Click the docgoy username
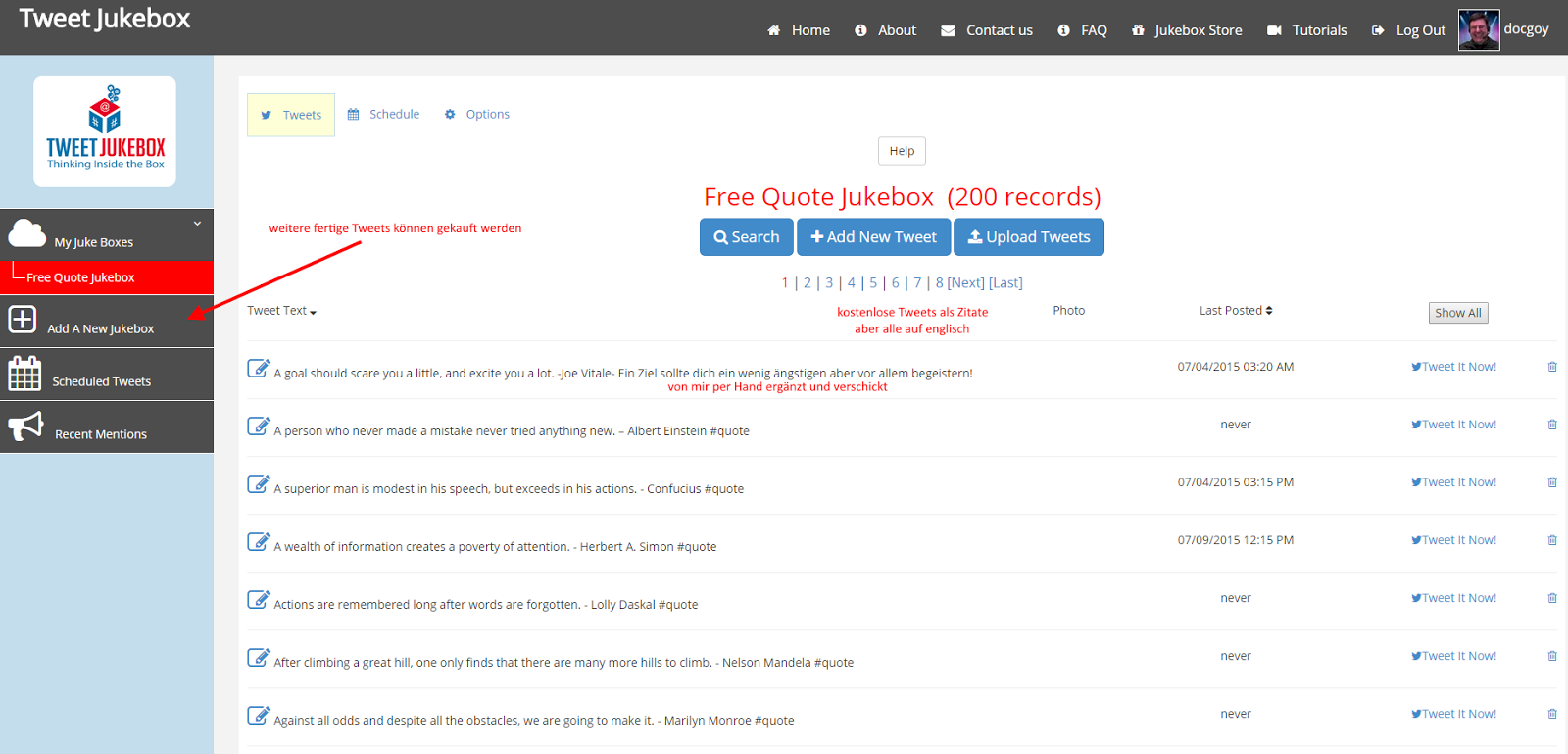This screenshot has height=754, width=1568. point(1526,28)
